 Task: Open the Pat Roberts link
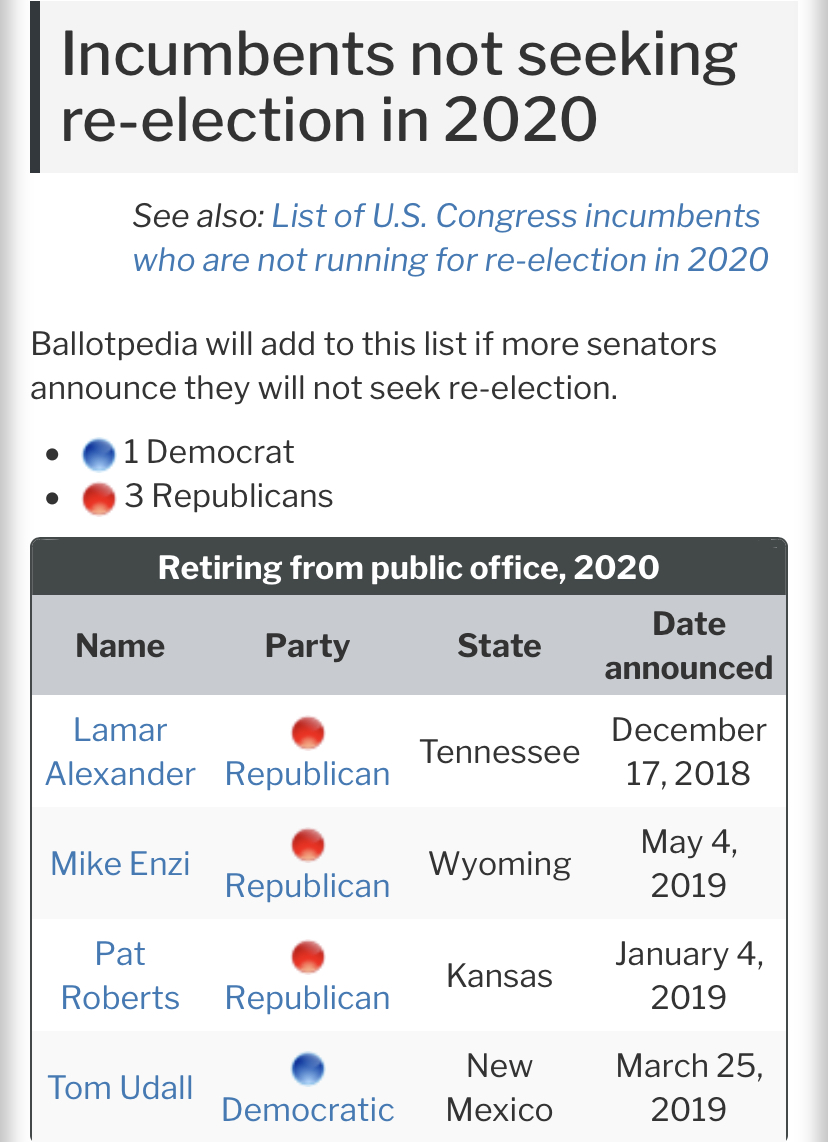point(120,976)
